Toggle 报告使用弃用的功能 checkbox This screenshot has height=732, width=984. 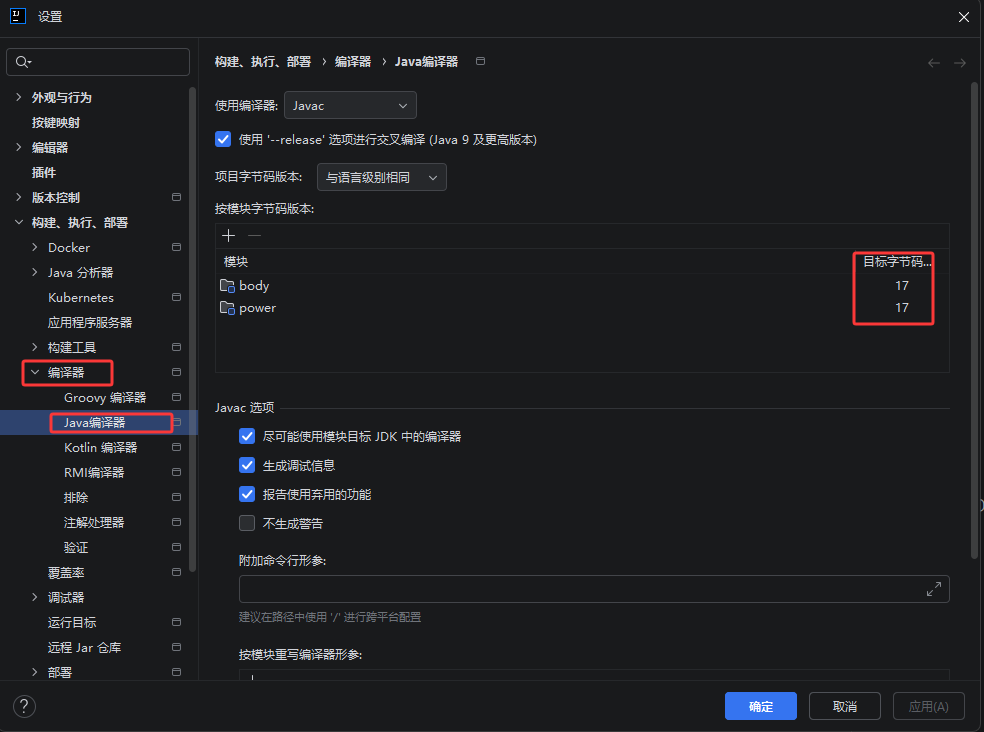247,494
